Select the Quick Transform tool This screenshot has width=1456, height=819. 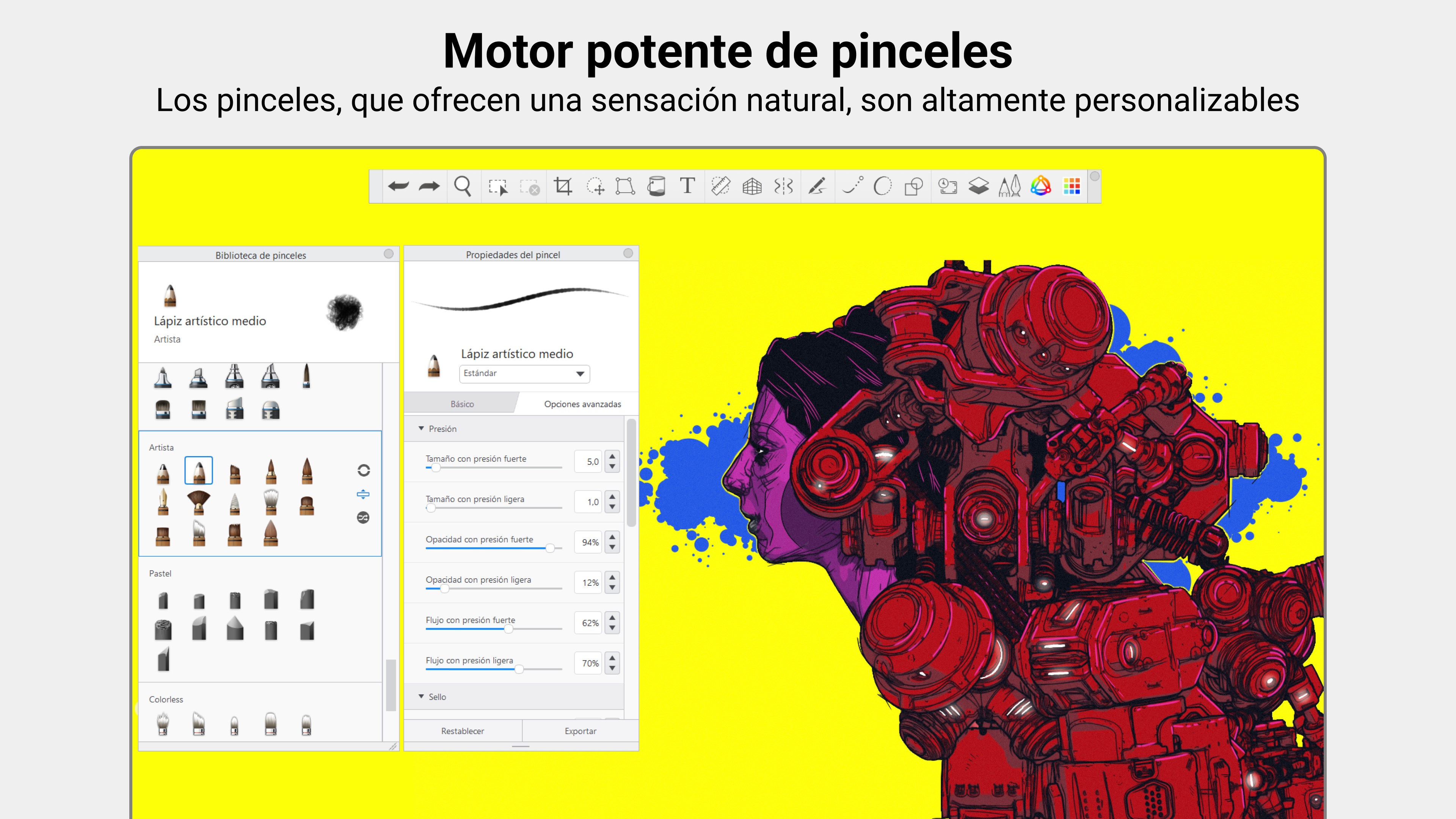595,186
